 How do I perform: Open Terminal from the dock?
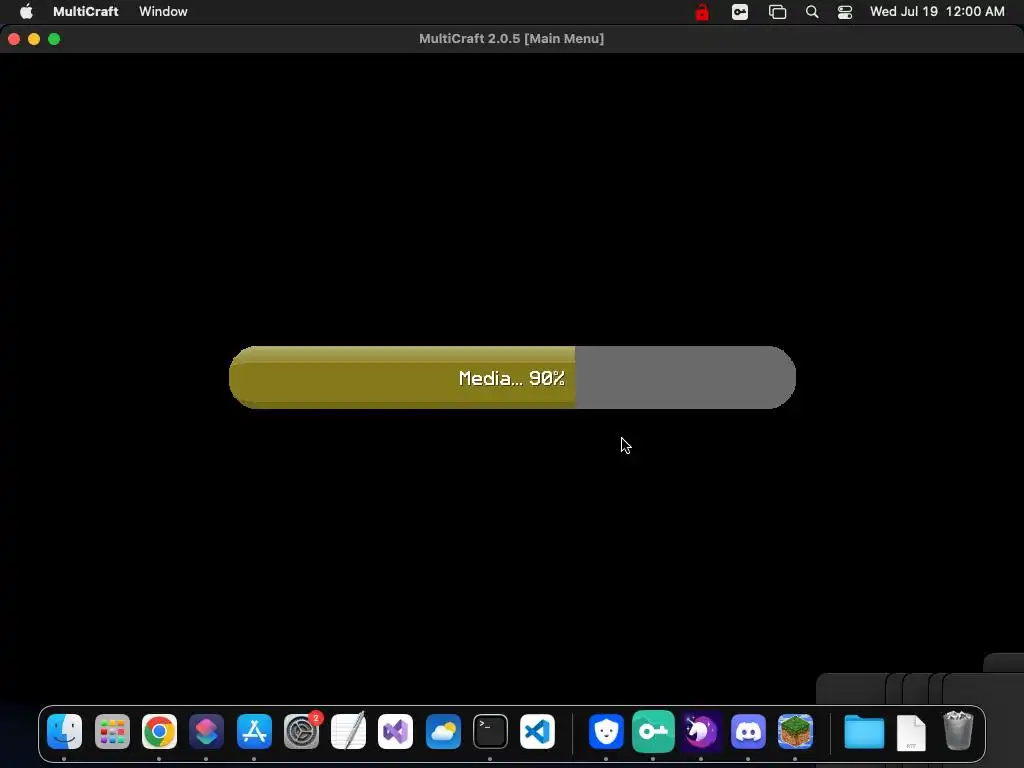pos(490,731)
